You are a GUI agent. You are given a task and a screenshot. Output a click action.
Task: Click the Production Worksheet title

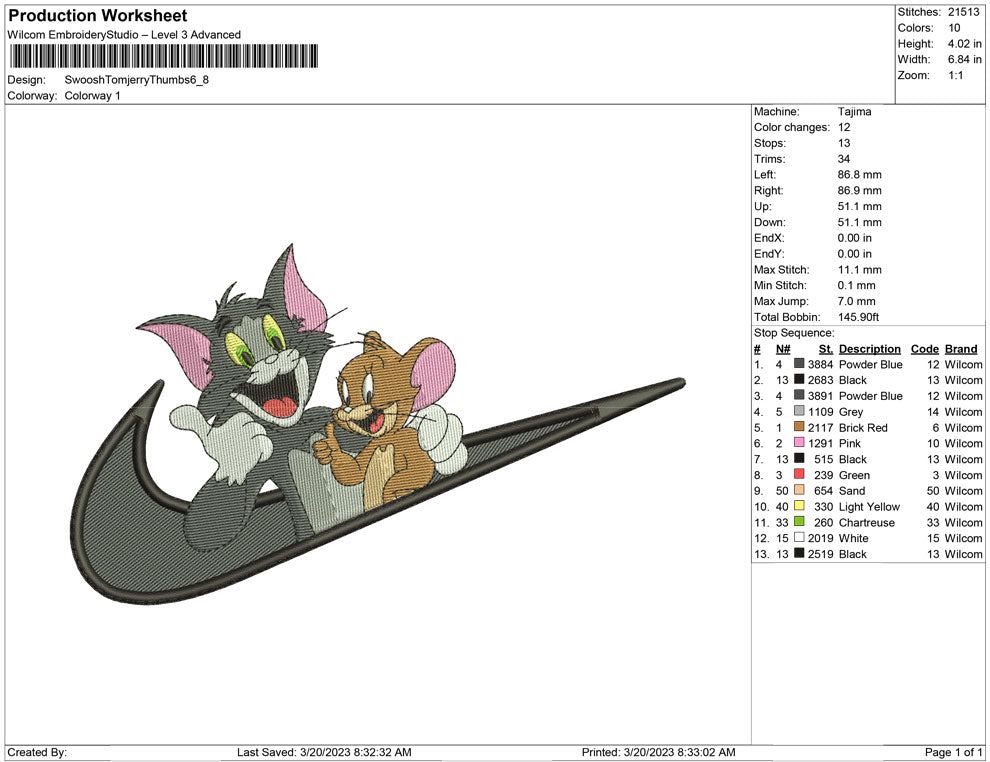(x=98, y=15)
